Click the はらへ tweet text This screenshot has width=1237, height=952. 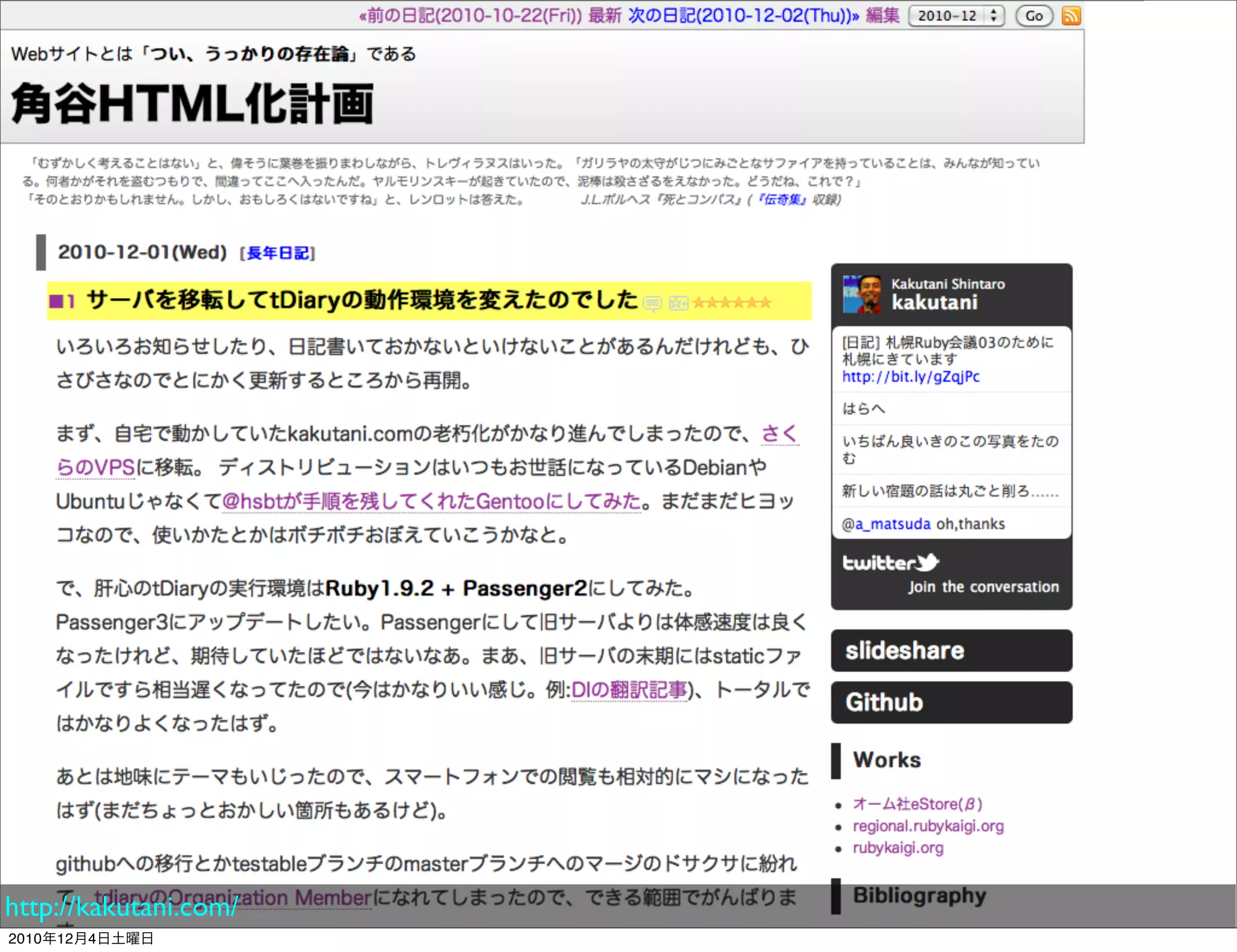(x=863, y=409)
